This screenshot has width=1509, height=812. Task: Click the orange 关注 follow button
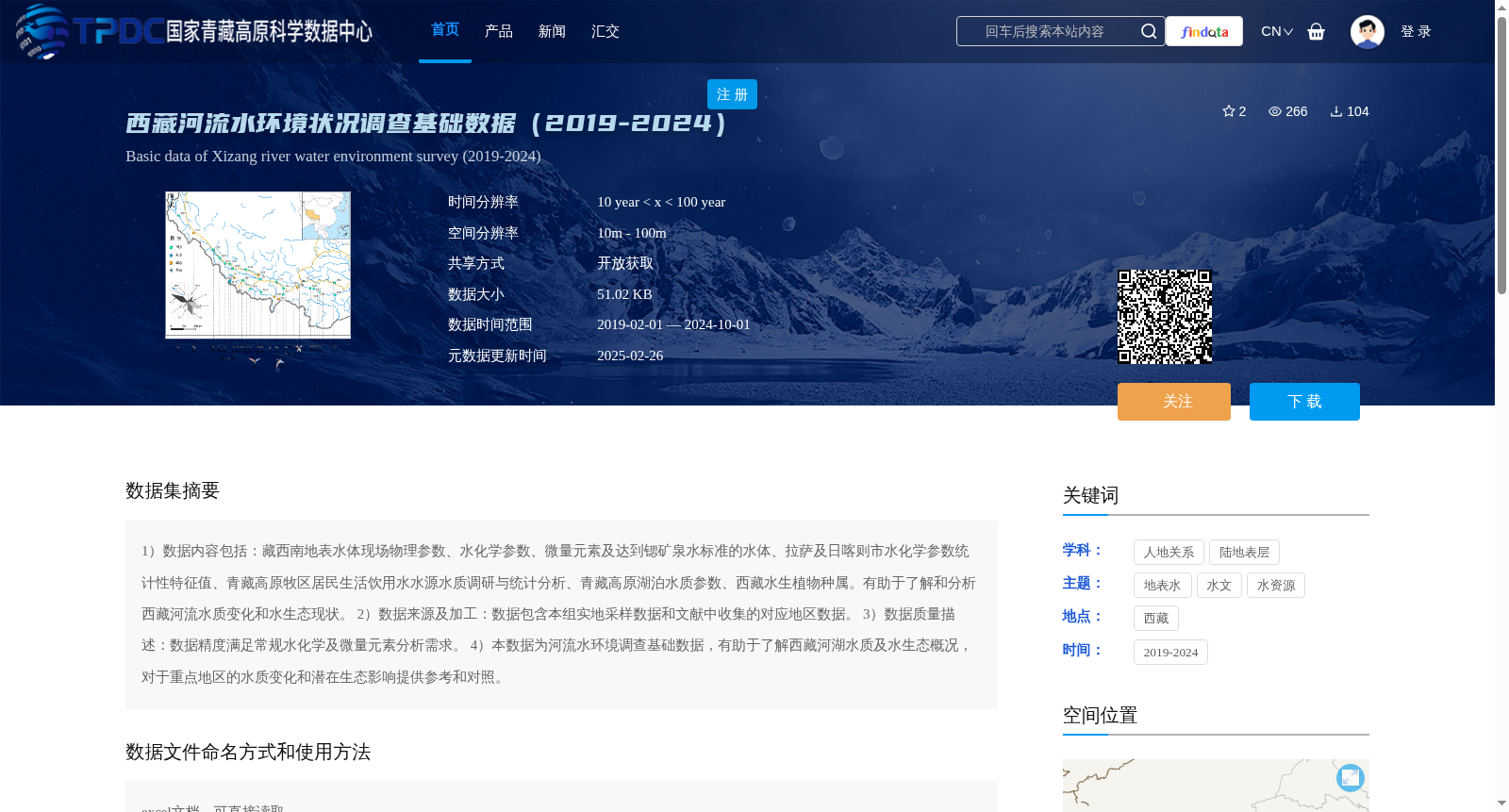coord(1174,402)
